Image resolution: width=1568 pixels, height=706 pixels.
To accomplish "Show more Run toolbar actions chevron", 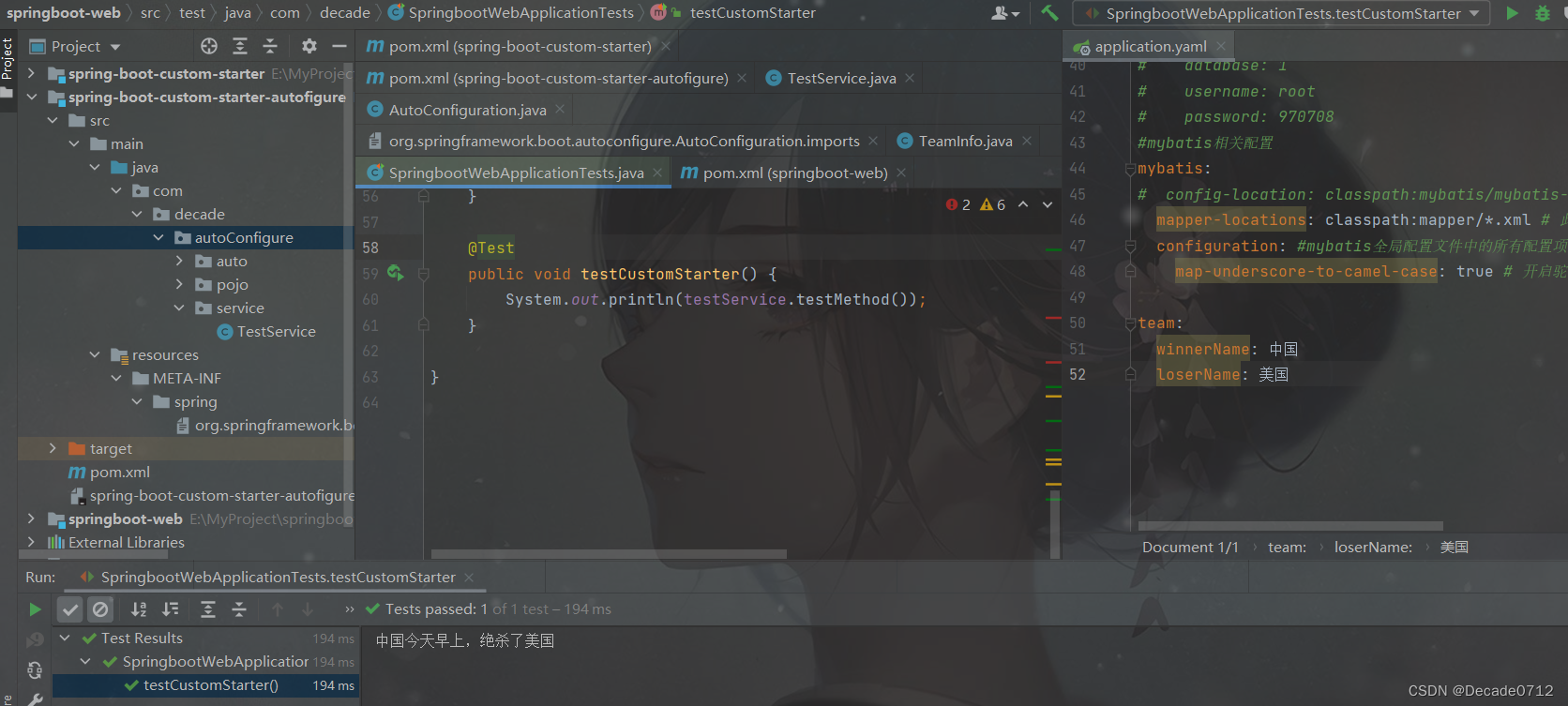I will (x=350, y=609).
